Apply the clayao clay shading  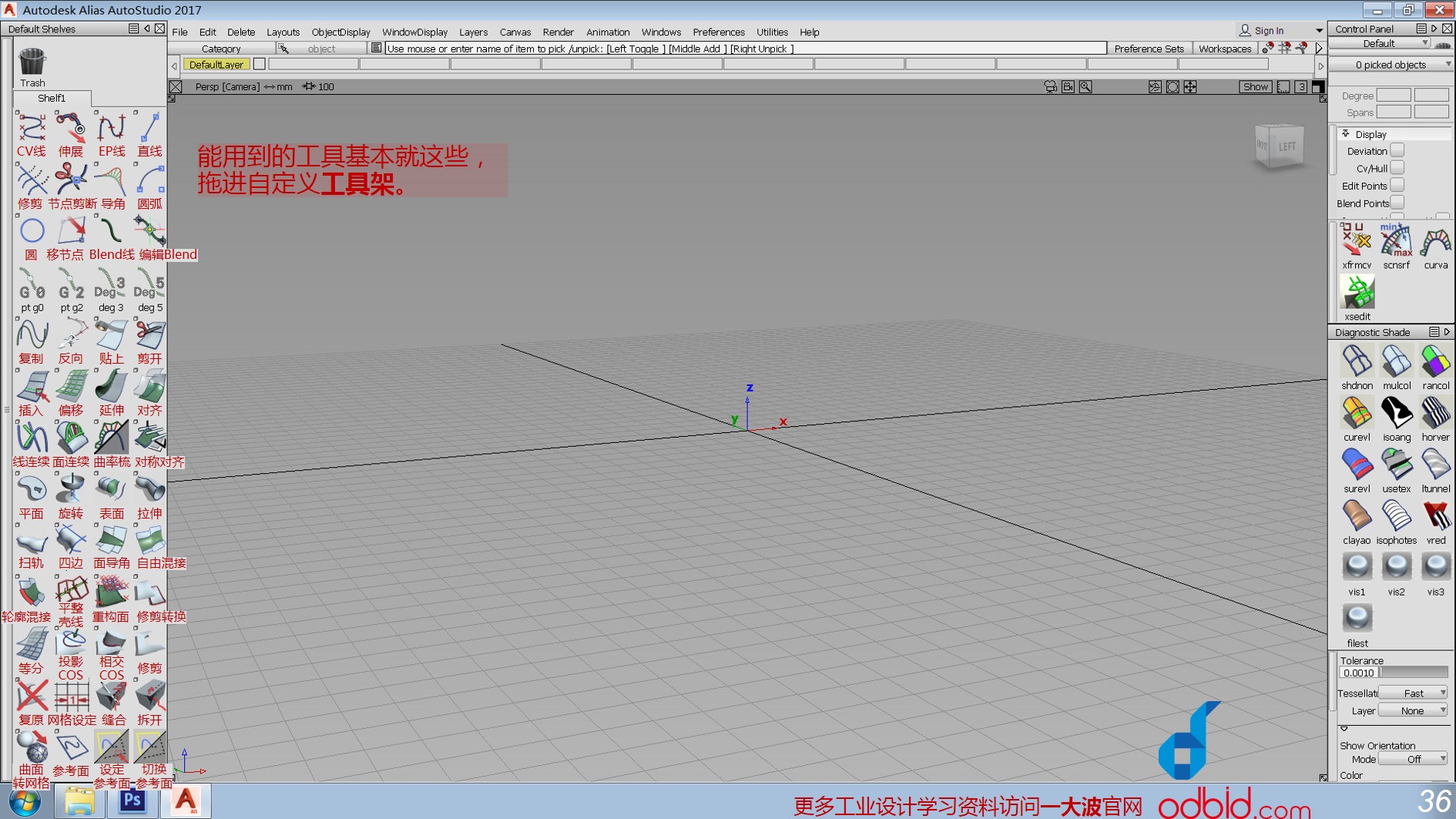coord(1357,516)
